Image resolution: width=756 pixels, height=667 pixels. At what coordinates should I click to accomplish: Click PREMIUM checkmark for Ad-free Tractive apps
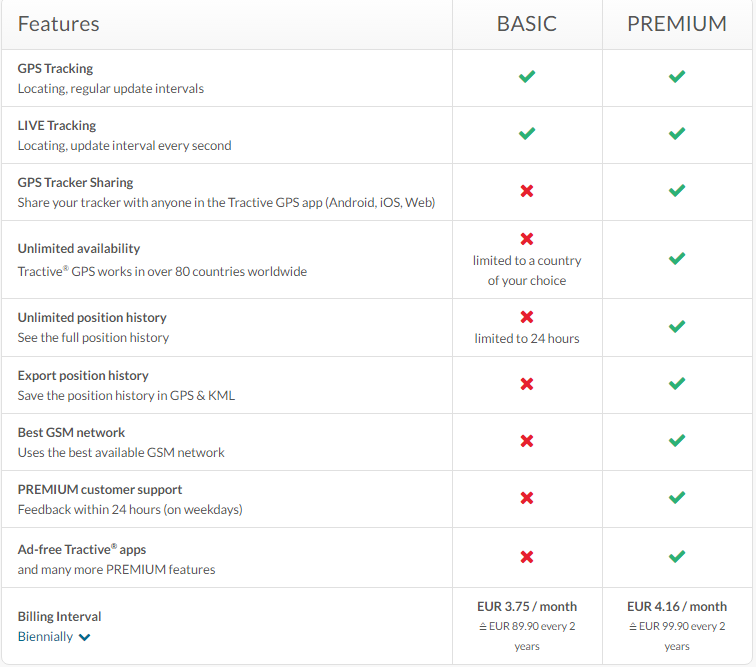(x=677, y=557)
